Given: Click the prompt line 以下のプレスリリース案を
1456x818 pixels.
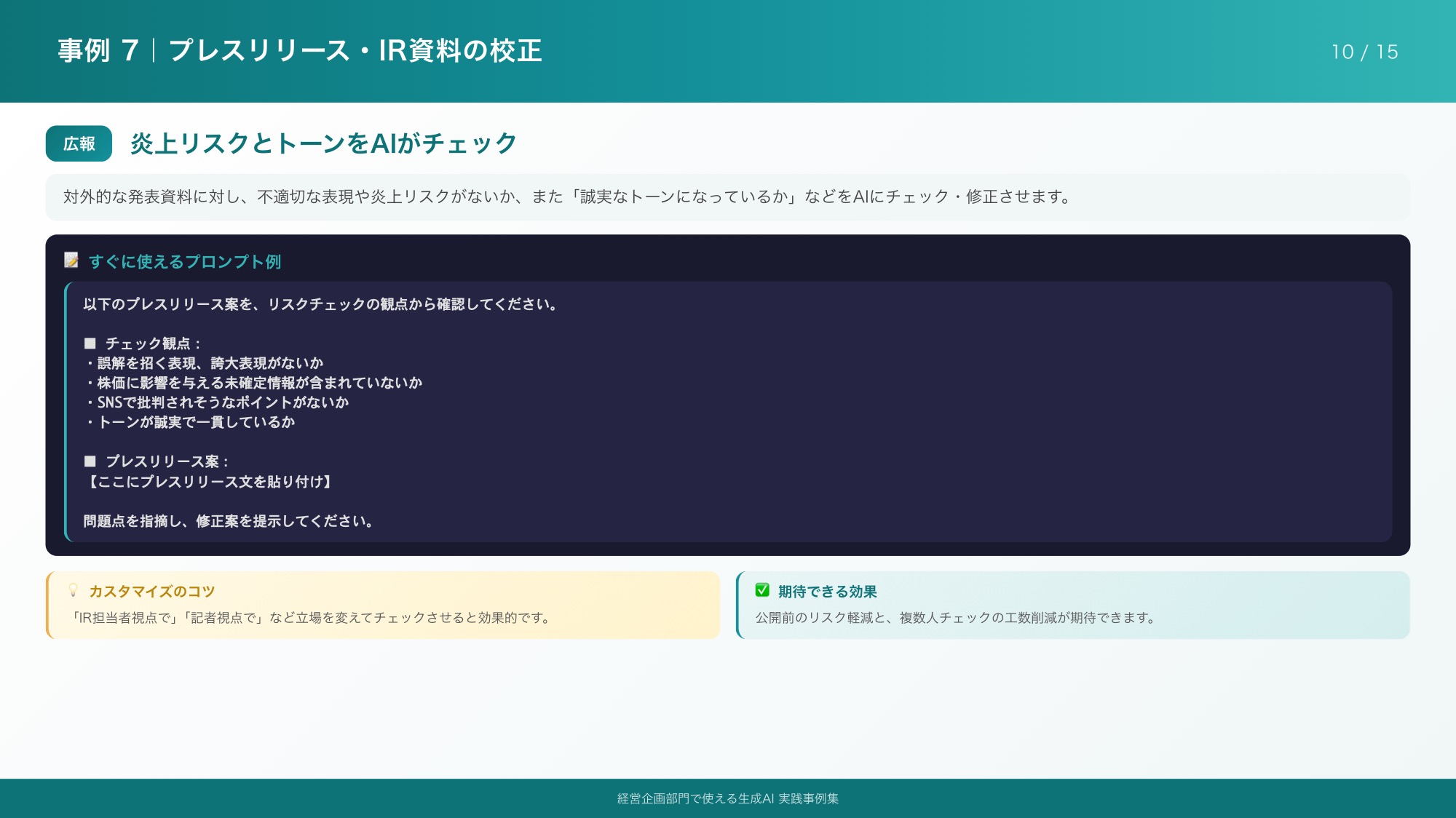Looking at the screenshot, I should pyautogui.click(x=320, y=304).
